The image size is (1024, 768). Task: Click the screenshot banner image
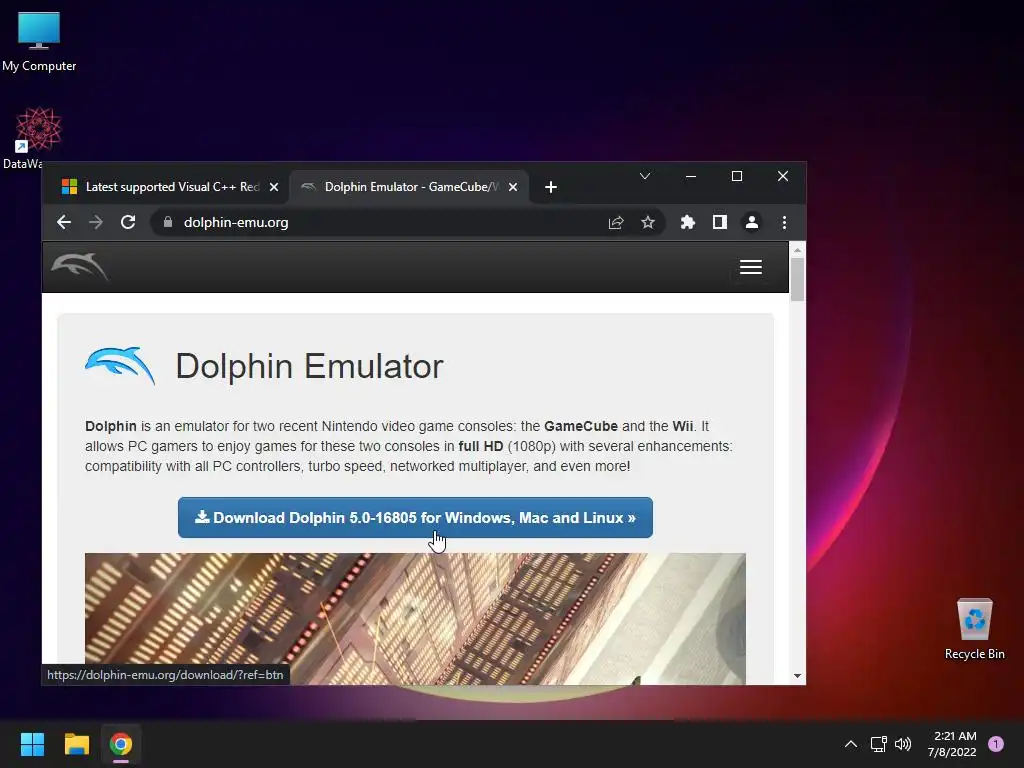tap(415, 618)
